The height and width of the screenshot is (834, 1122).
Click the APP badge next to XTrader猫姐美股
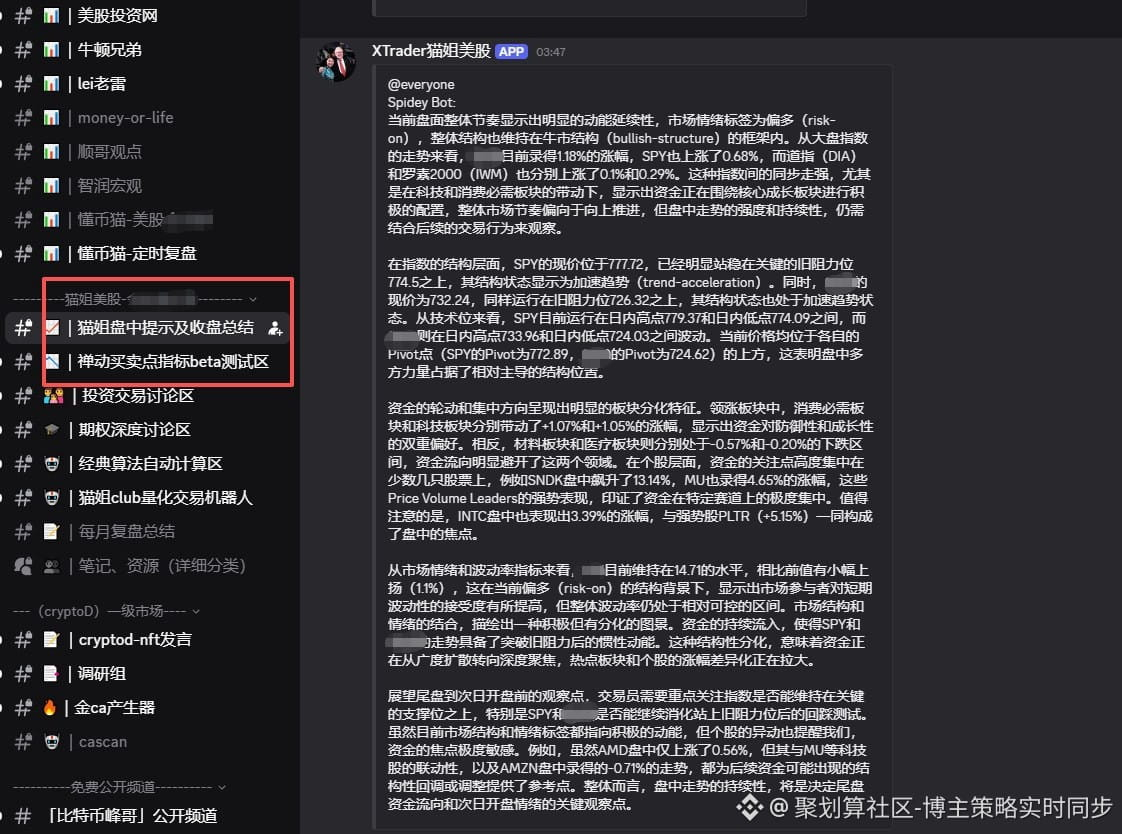[511, 51]
